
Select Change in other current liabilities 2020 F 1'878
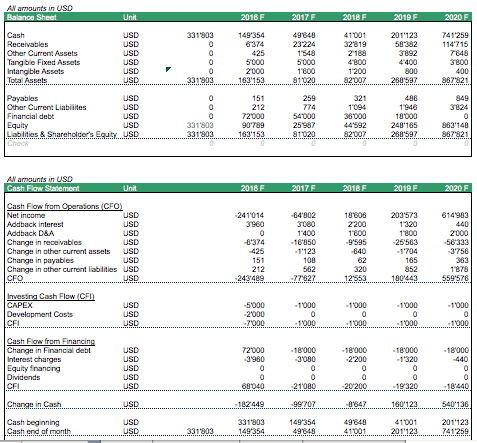point(459,269)
